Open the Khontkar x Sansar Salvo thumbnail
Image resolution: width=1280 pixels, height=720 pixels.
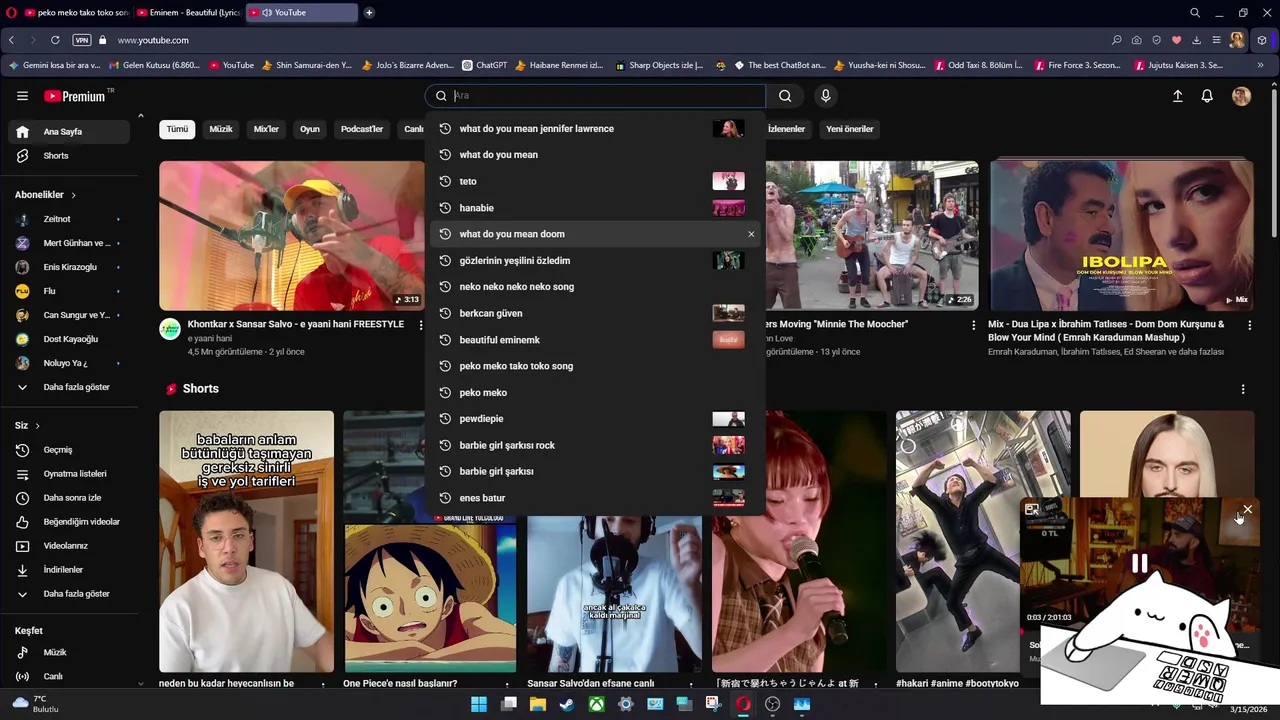coord(291,235)
